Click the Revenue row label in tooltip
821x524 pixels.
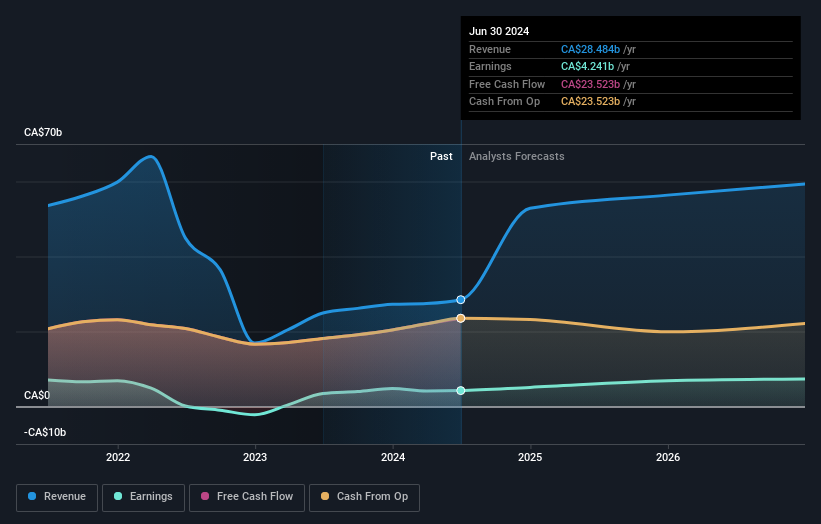tap(490, 49)
